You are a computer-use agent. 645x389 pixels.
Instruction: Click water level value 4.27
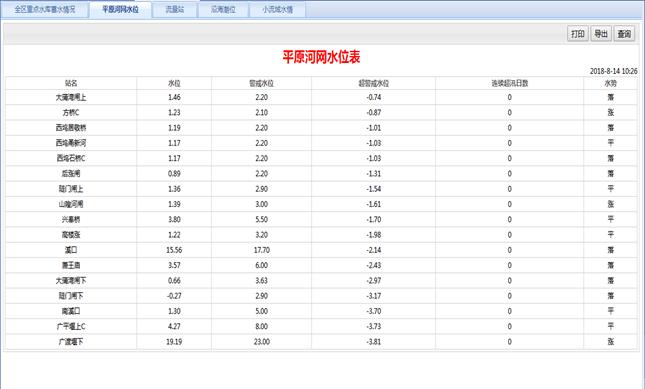click(174, 326)
